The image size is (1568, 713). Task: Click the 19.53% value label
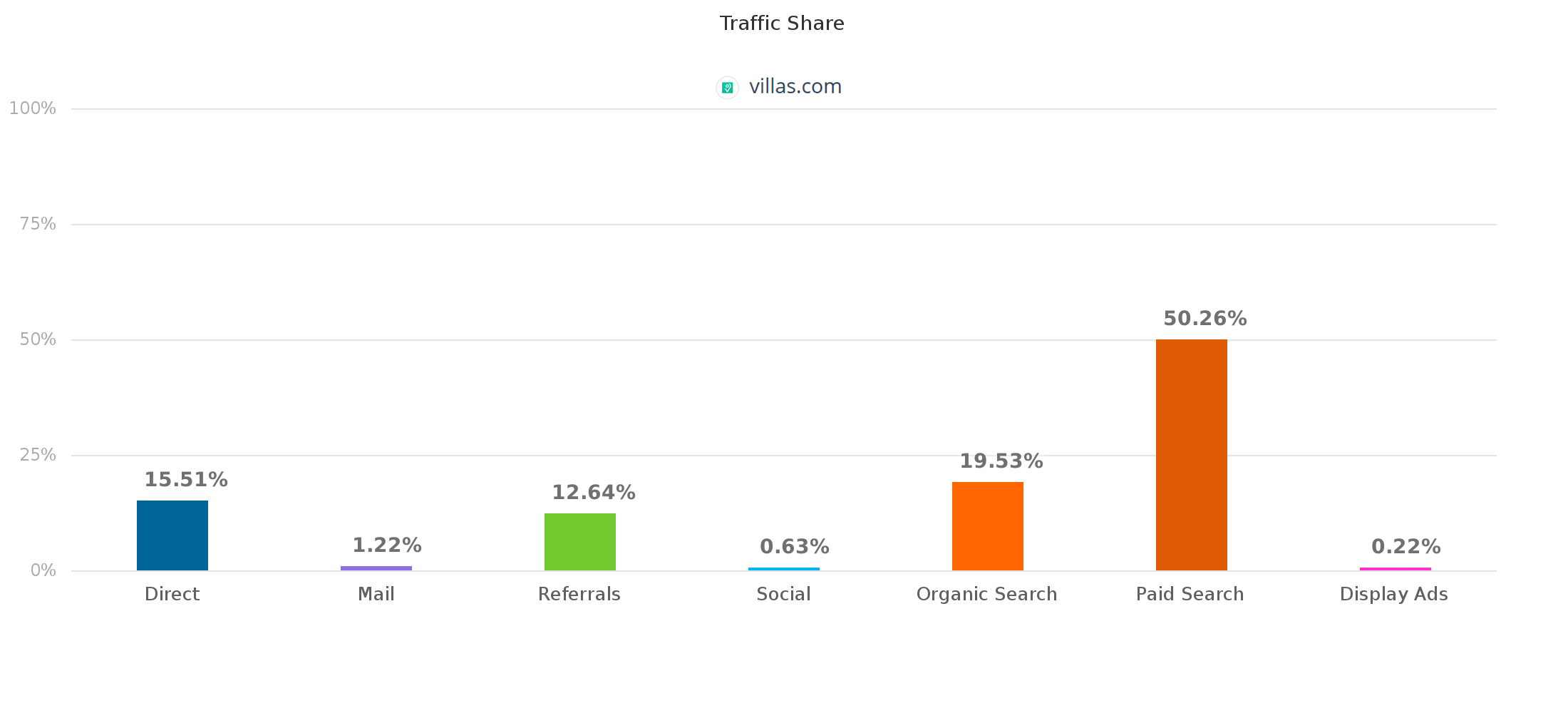(x=1001, y=461)
